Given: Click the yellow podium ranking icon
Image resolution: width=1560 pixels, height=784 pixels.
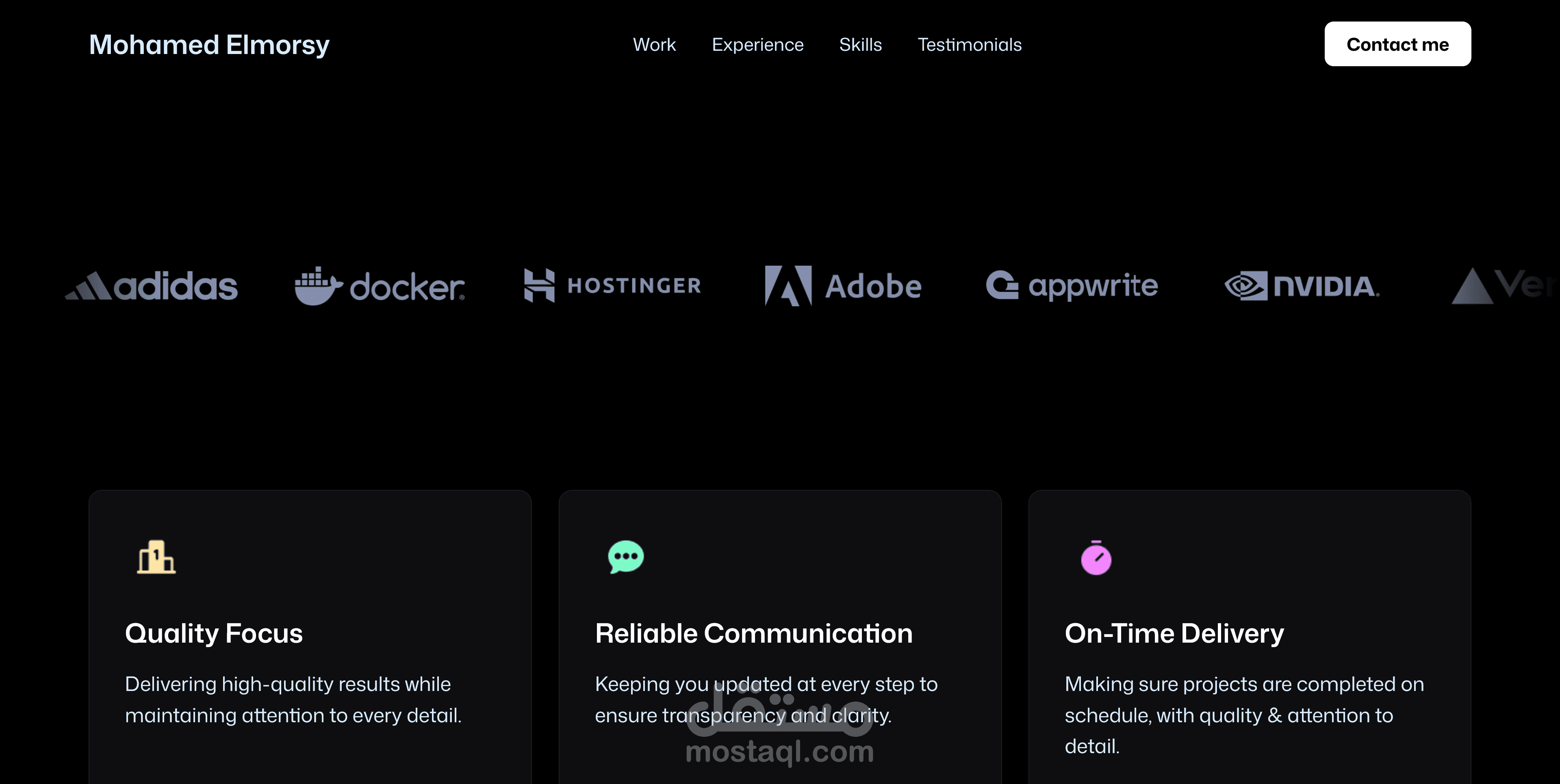Looking at the screenshot, I should coord(156,557).
